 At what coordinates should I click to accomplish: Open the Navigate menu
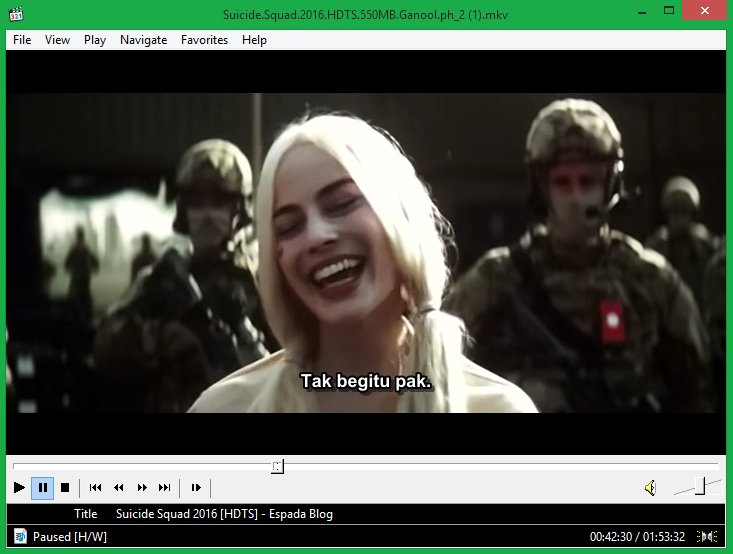tap(144, 40)
